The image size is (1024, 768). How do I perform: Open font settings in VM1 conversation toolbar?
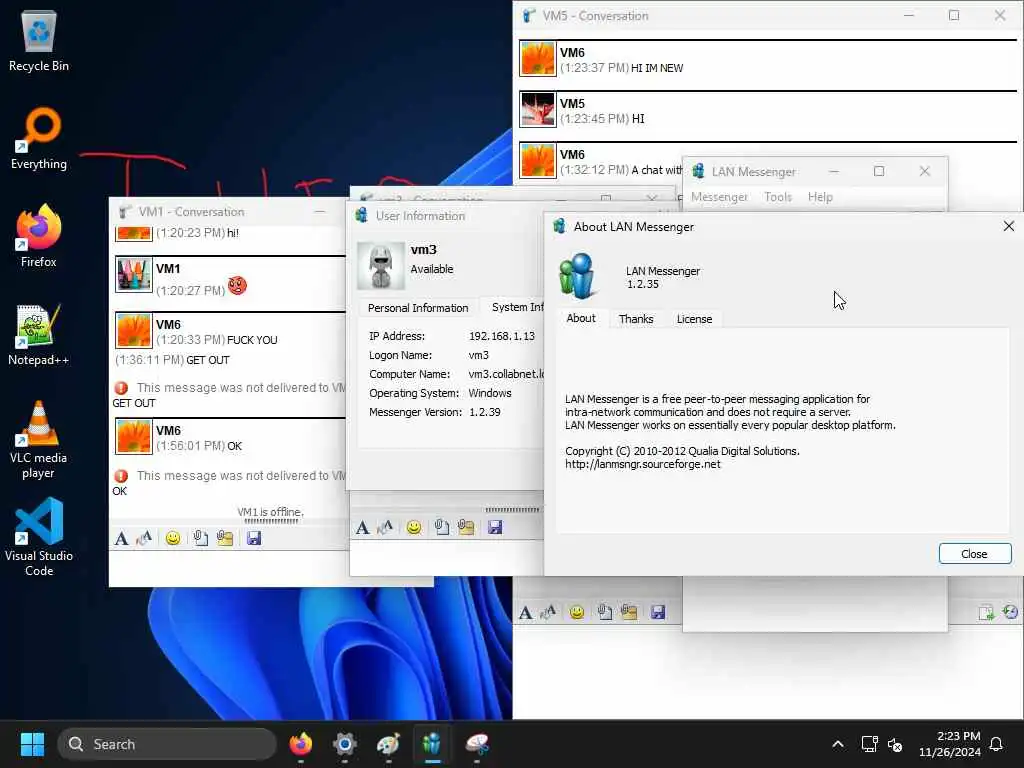coord(121,538)
